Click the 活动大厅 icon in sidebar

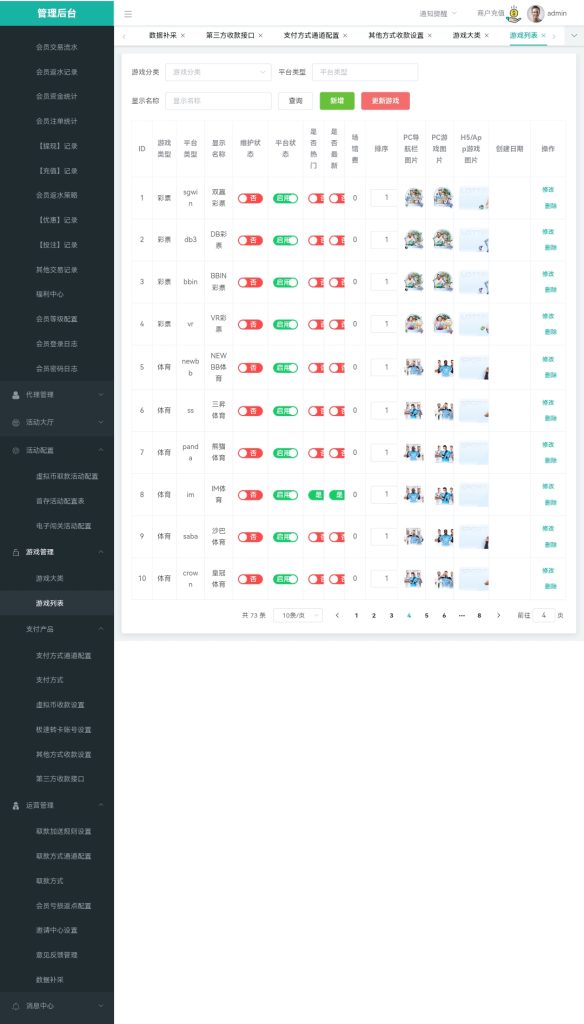(x=16, y=423)
